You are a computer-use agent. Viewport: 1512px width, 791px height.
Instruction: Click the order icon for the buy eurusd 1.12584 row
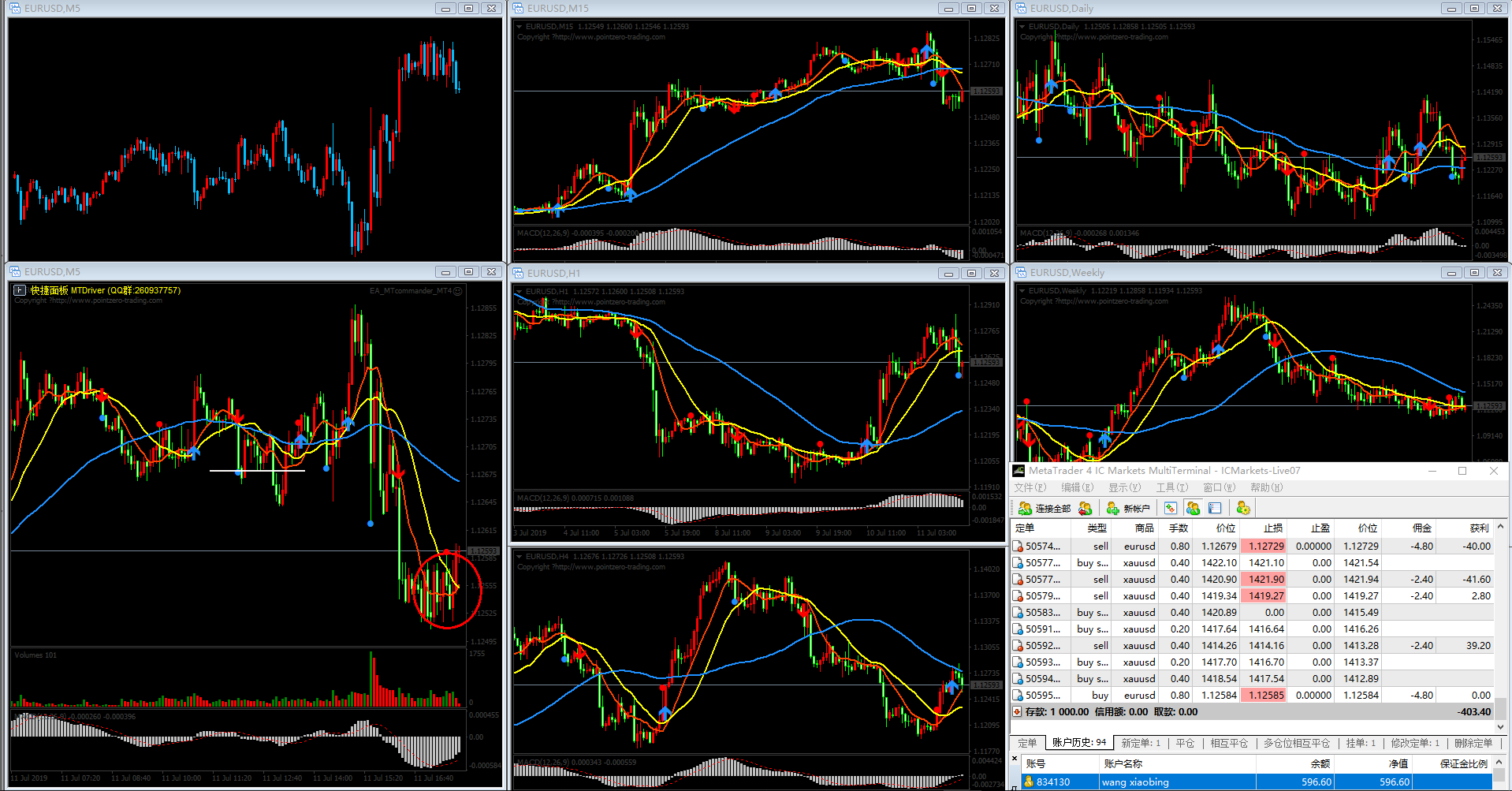[1018, 695]
